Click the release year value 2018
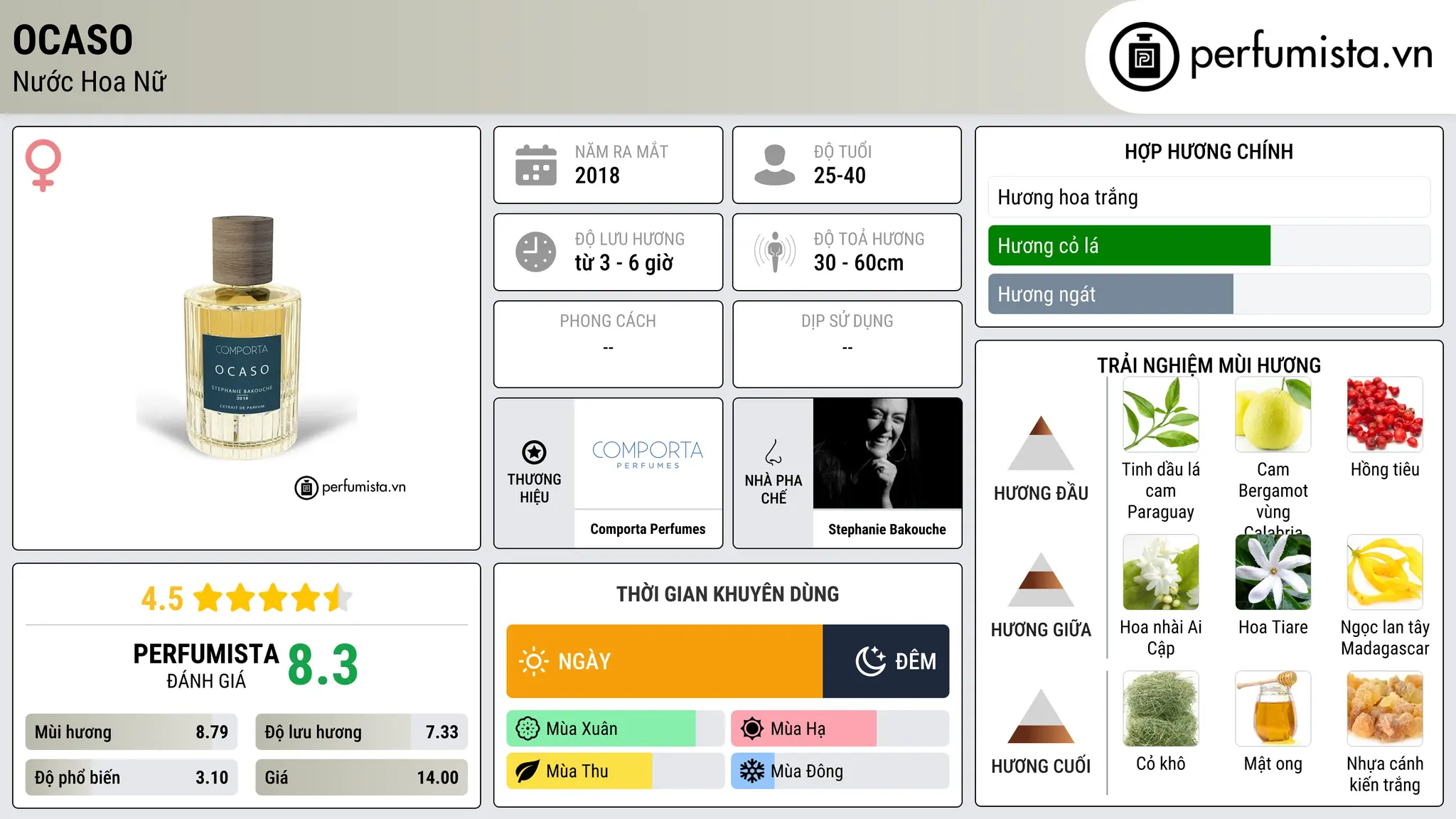 point(597,176)
